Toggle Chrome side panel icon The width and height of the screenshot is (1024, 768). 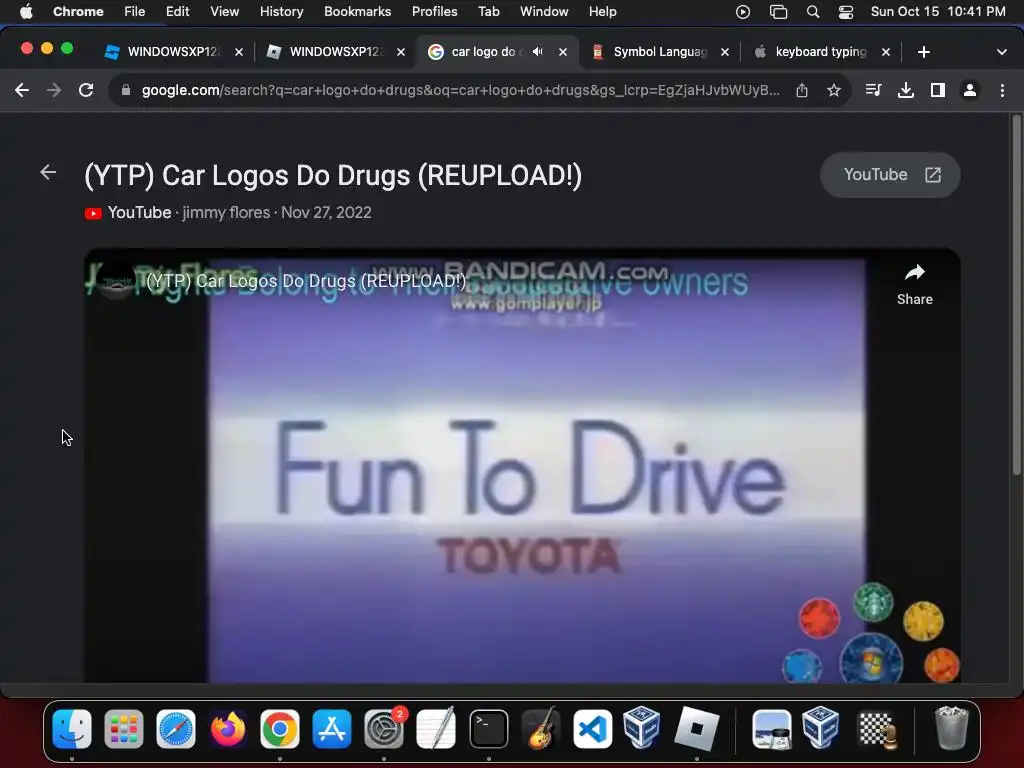pos(938,90)
